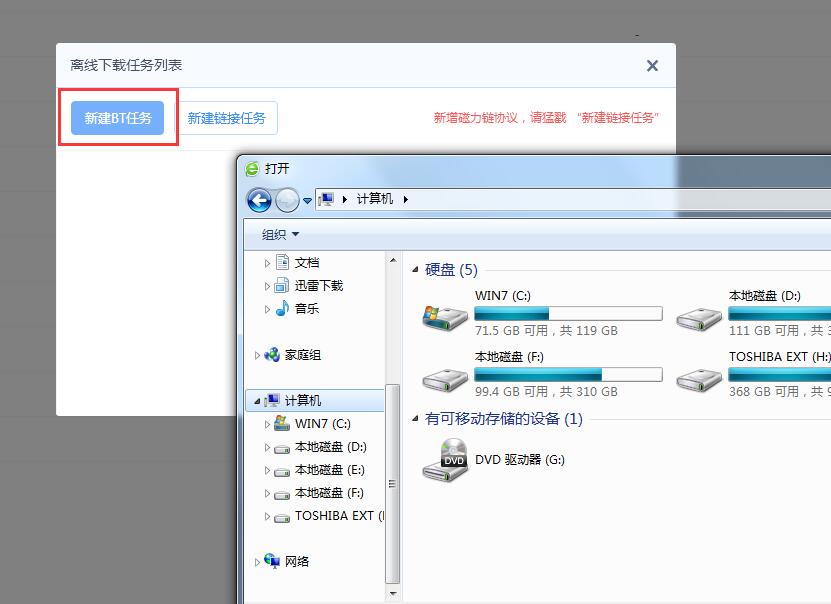
Task: Expand the 网络 tree node
Action: point(257,562)
